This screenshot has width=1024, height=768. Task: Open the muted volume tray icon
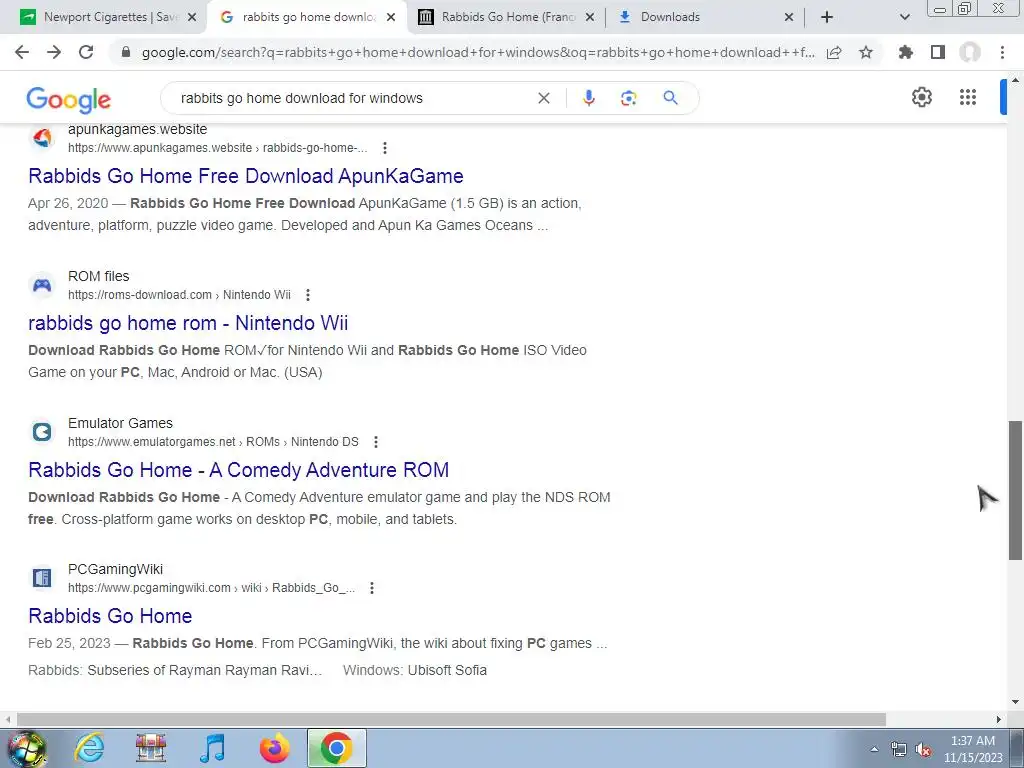point(923,750)
